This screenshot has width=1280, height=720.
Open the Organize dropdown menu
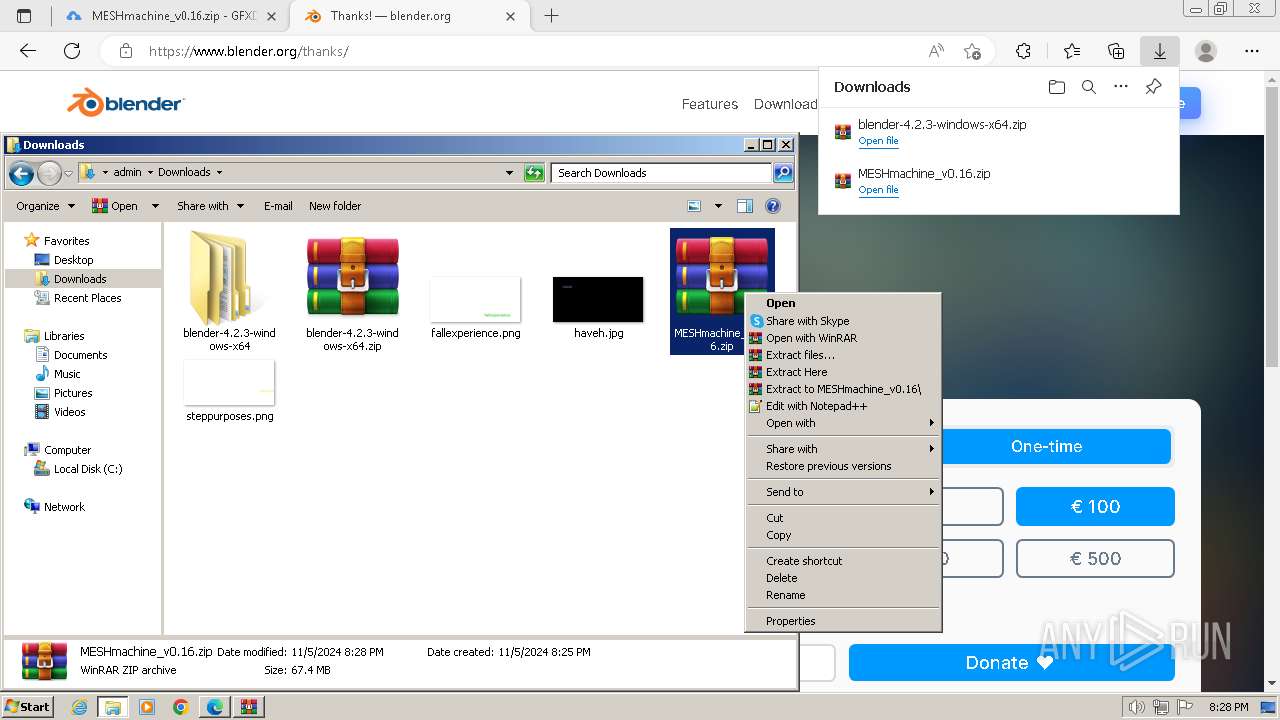[45, 206]
